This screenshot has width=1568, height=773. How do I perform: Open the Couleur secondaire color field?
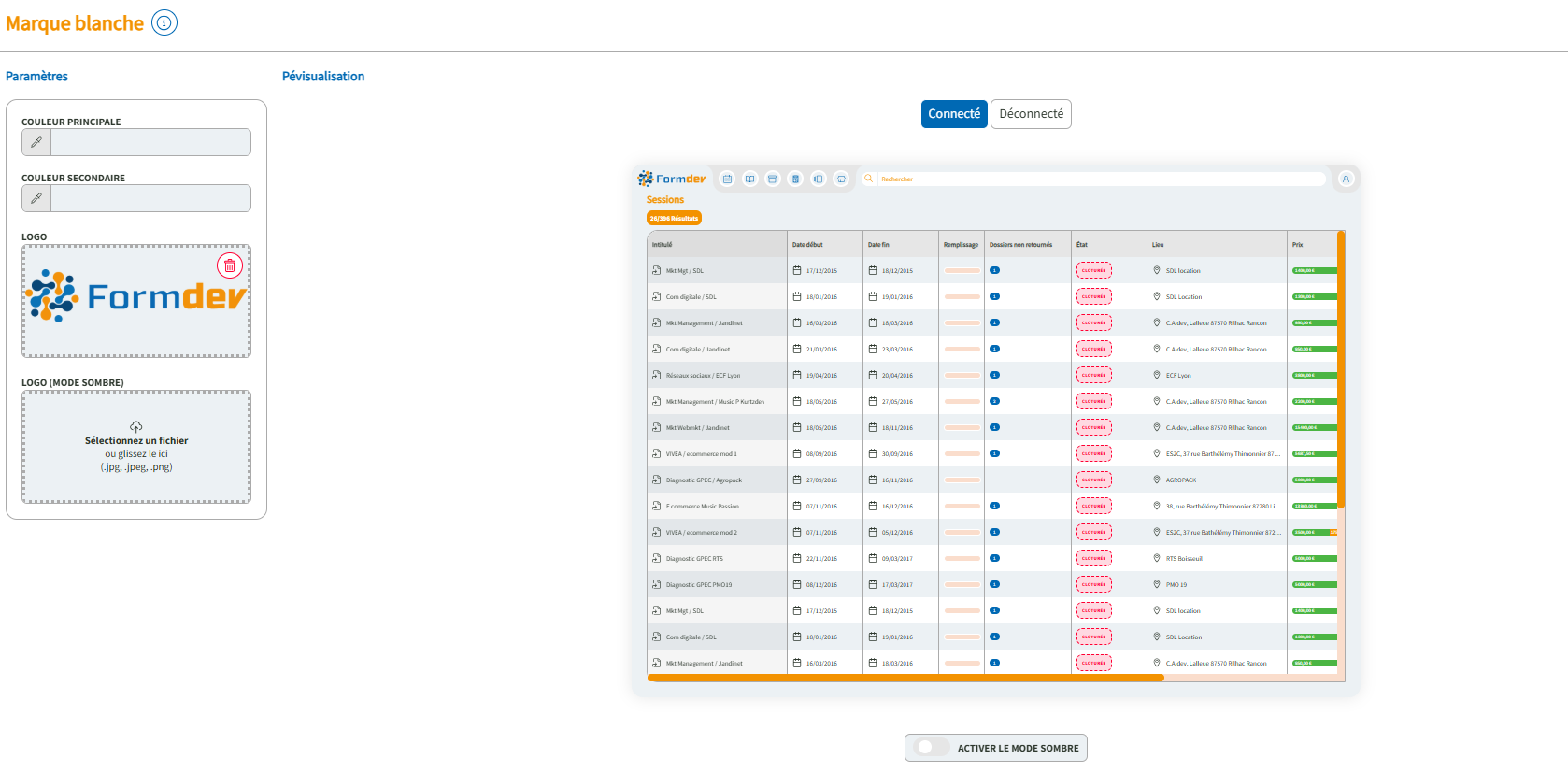(150, 198)
